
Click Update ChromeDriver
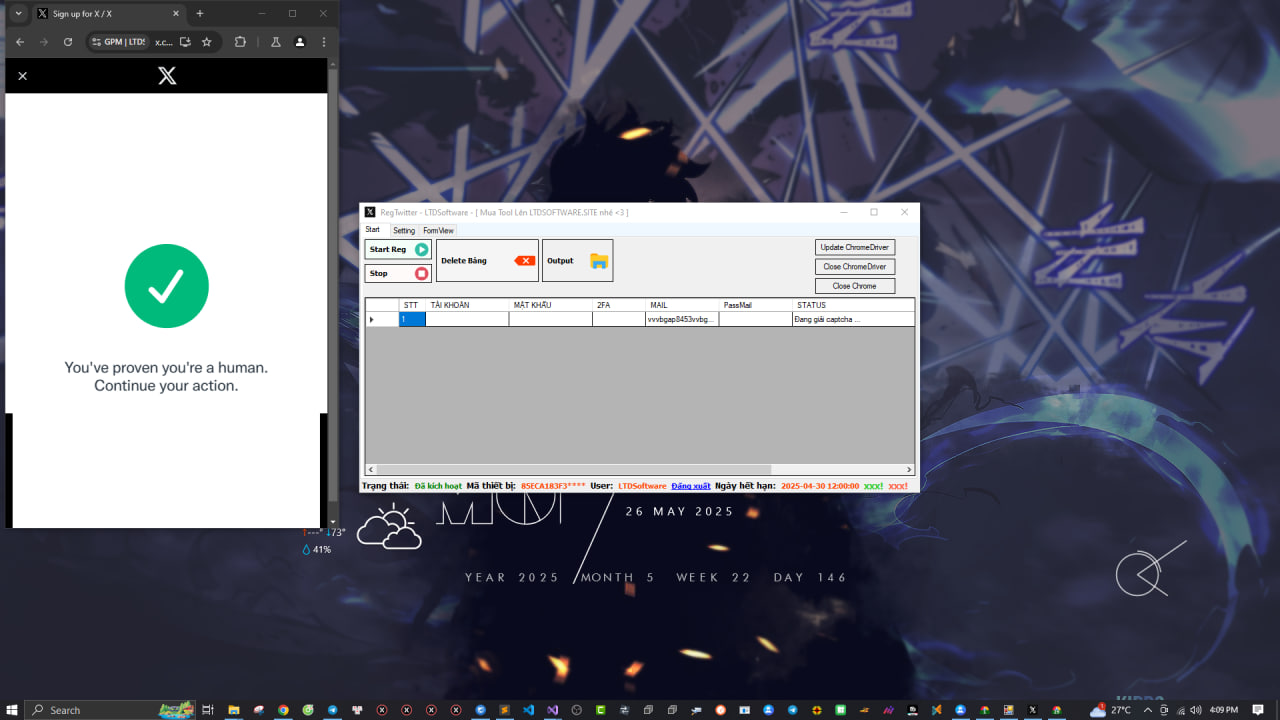[855, 247]
